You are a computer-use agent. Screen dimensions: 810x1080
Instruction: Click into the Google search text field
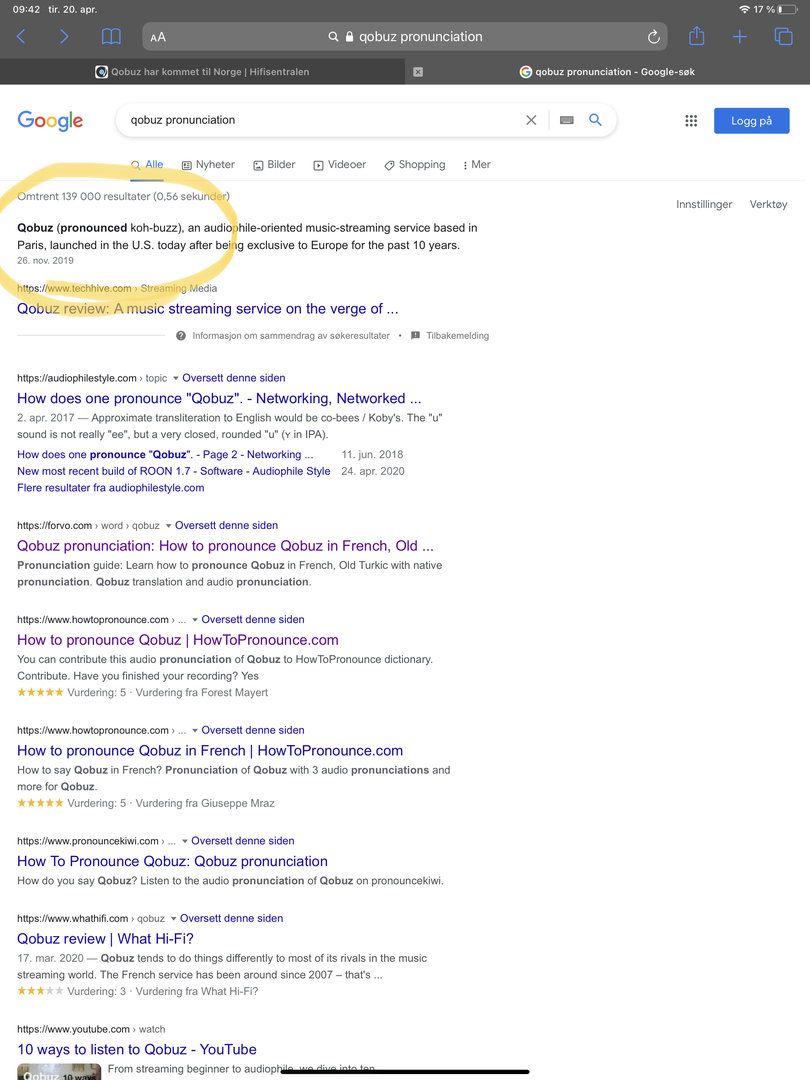point(324,120)
